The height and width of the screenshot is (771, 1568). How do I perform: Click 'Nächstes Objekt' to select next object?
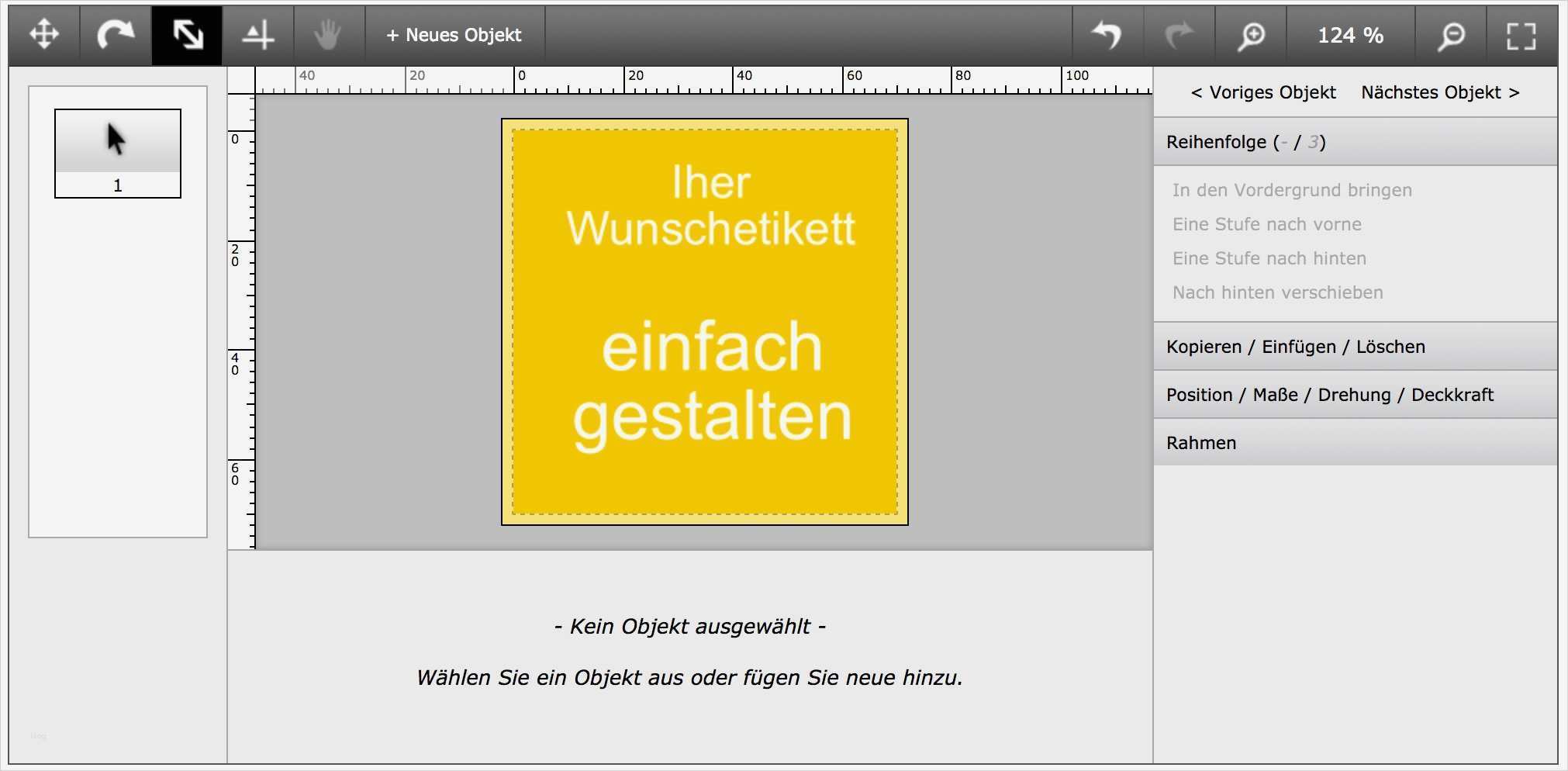pos(1440,92)
